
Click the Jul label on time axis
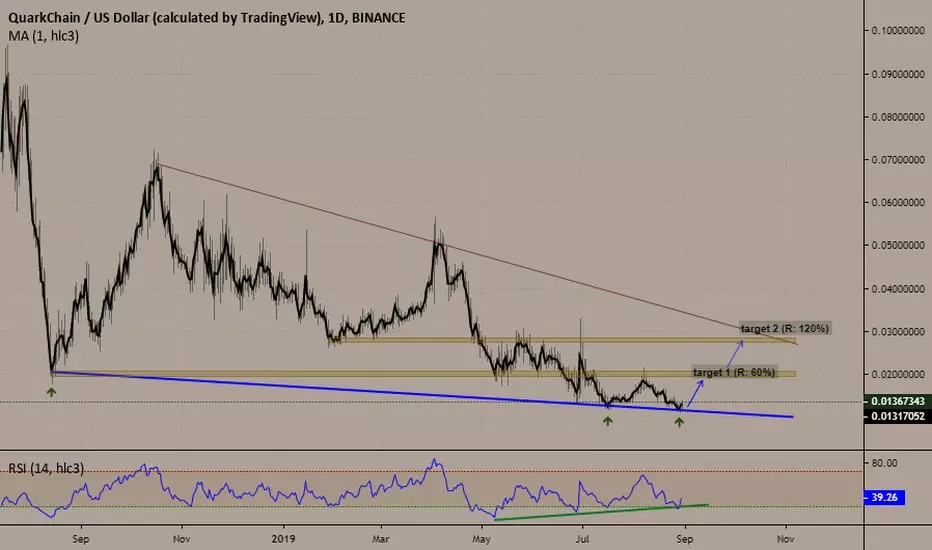[x=582, y=539]
